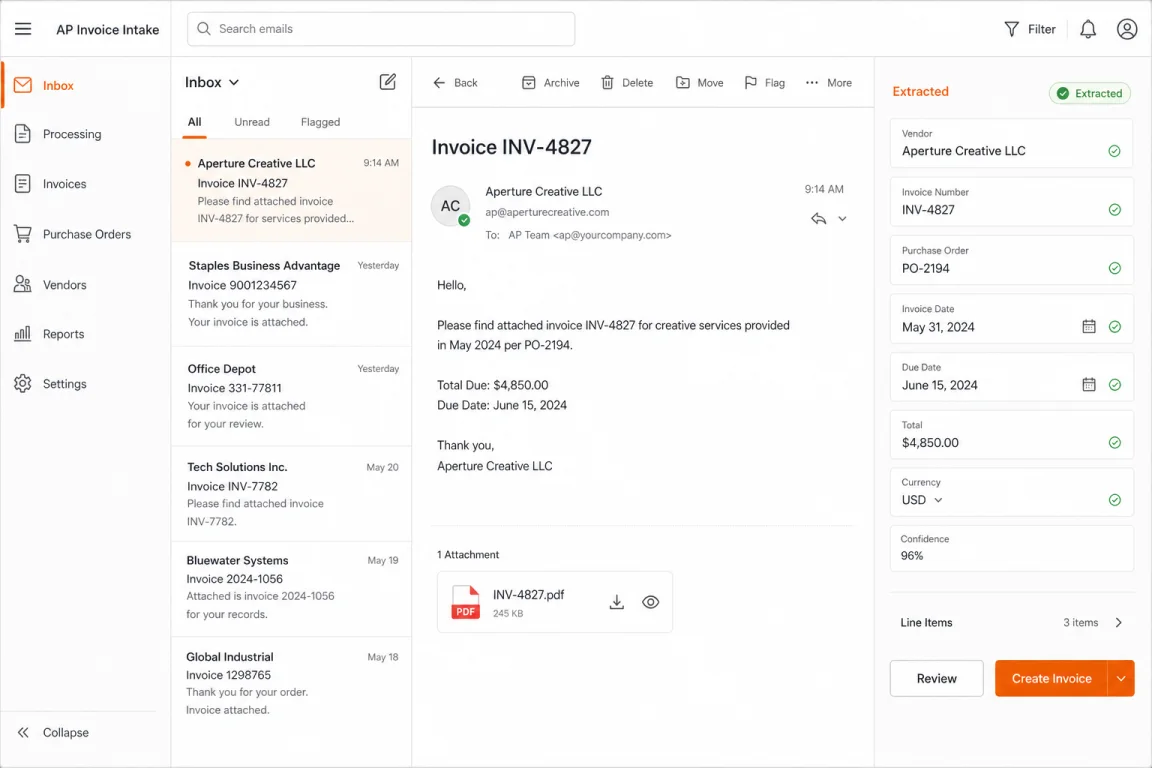Expand the Line Items section
This screenshot has width=1152, height=768.
tap(1011, 622)
